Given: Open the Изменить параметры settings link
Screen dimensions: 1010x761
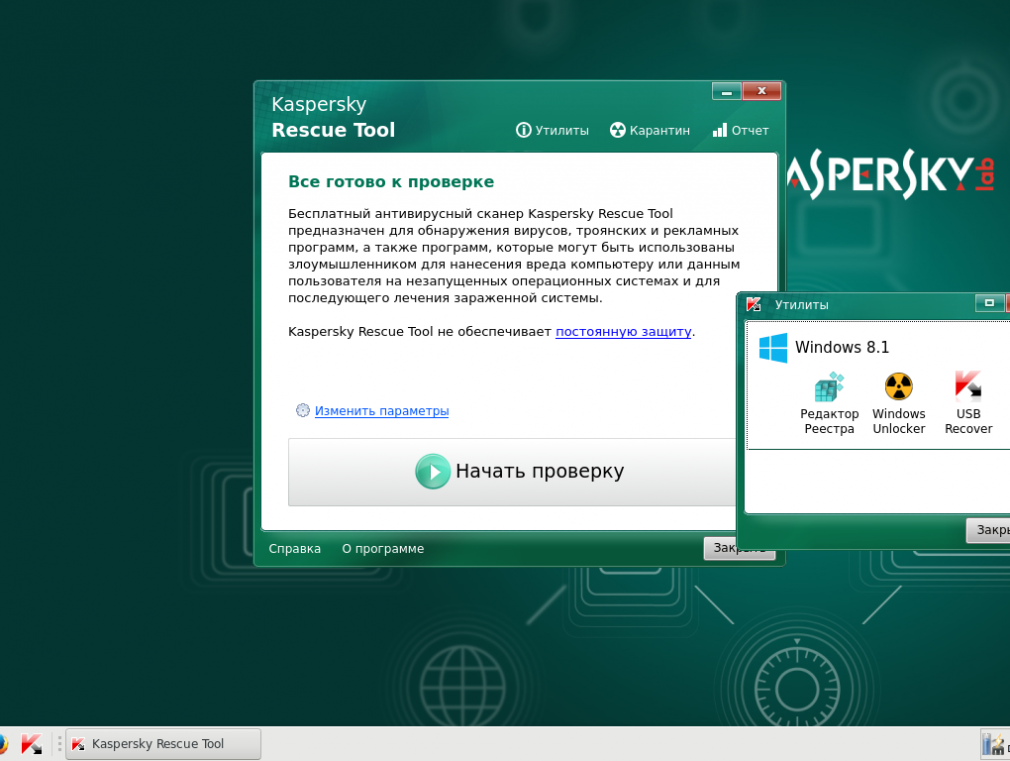Looking at the screenshot, I should click(381, 410).
